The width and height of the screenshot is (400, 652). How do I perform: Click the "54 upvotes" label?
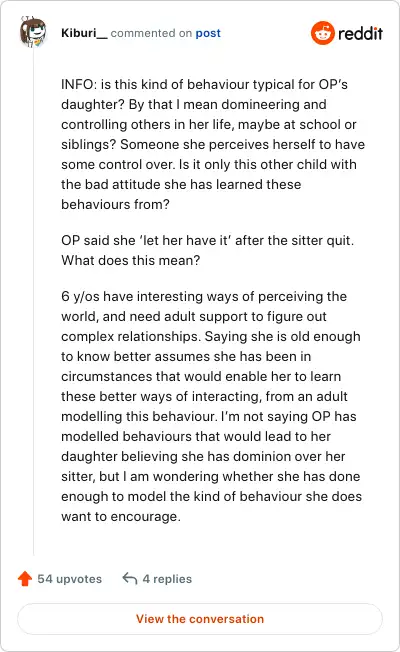click(69, 579)
